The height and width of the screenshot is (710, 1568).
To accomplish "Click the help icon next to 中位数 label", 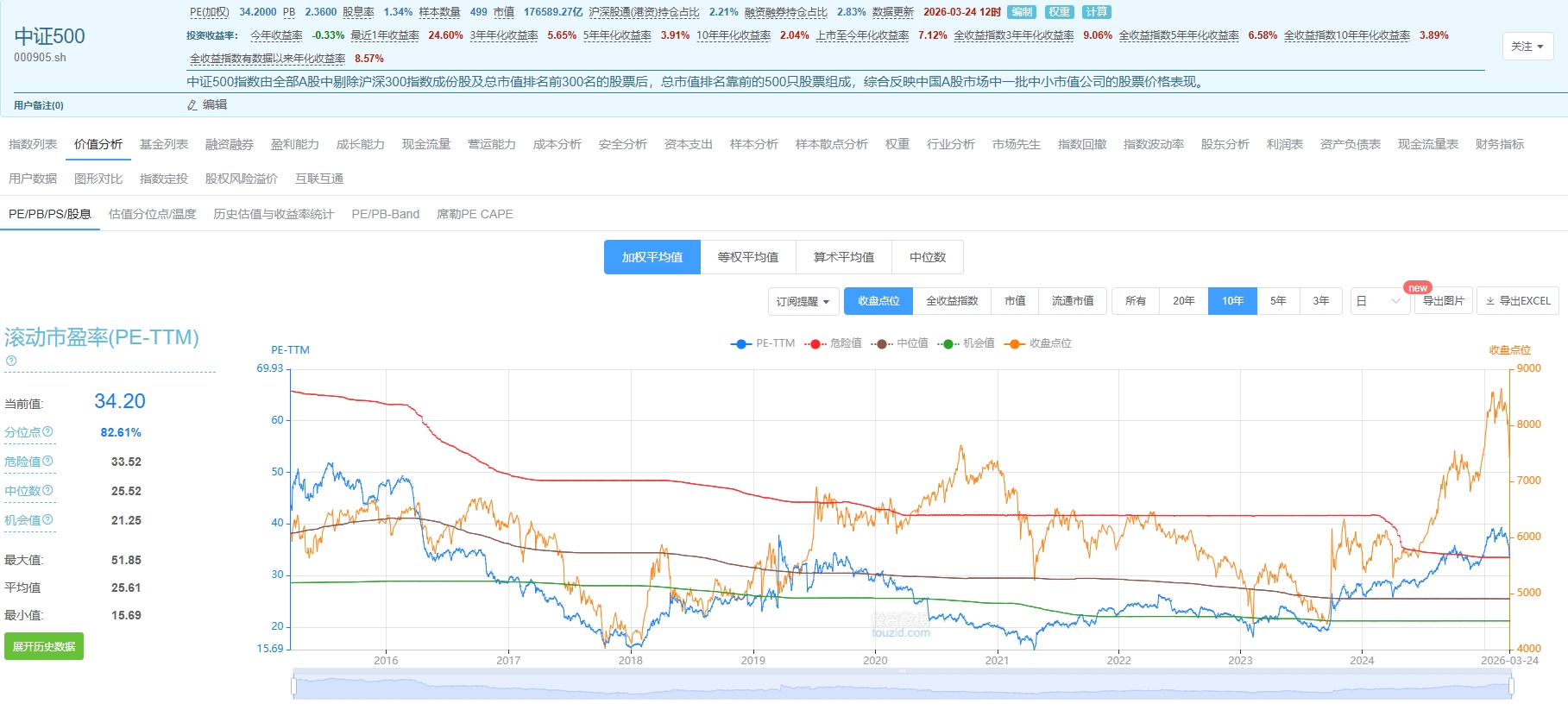I will click(x=48, y=490).
